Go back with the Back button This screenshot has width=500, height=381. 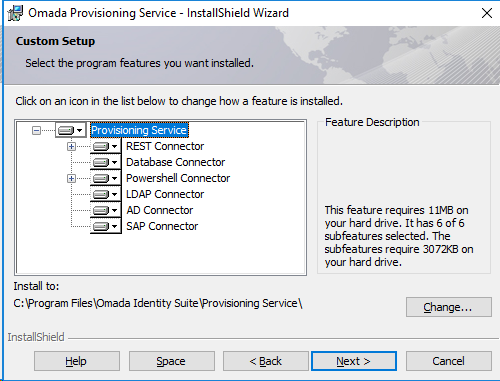[x=266, y=361]
